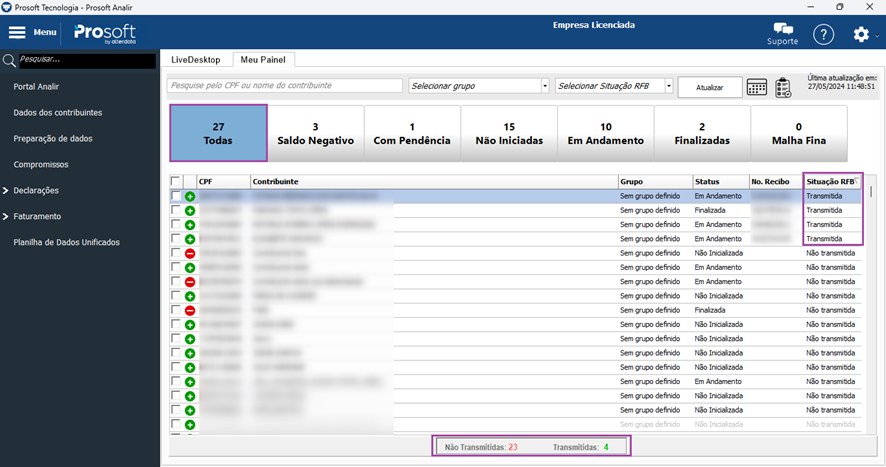Open dropdown arrow beside settings gear
The height and width of the screenshot is (467, 886).
[877, 35]
